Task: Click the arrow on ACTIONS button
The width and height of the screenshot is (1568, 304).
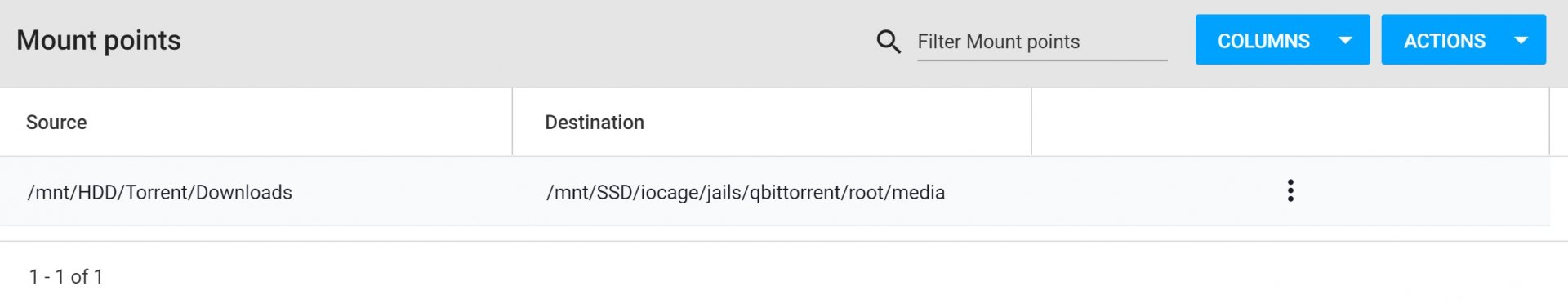Action: pos(1521,40)
